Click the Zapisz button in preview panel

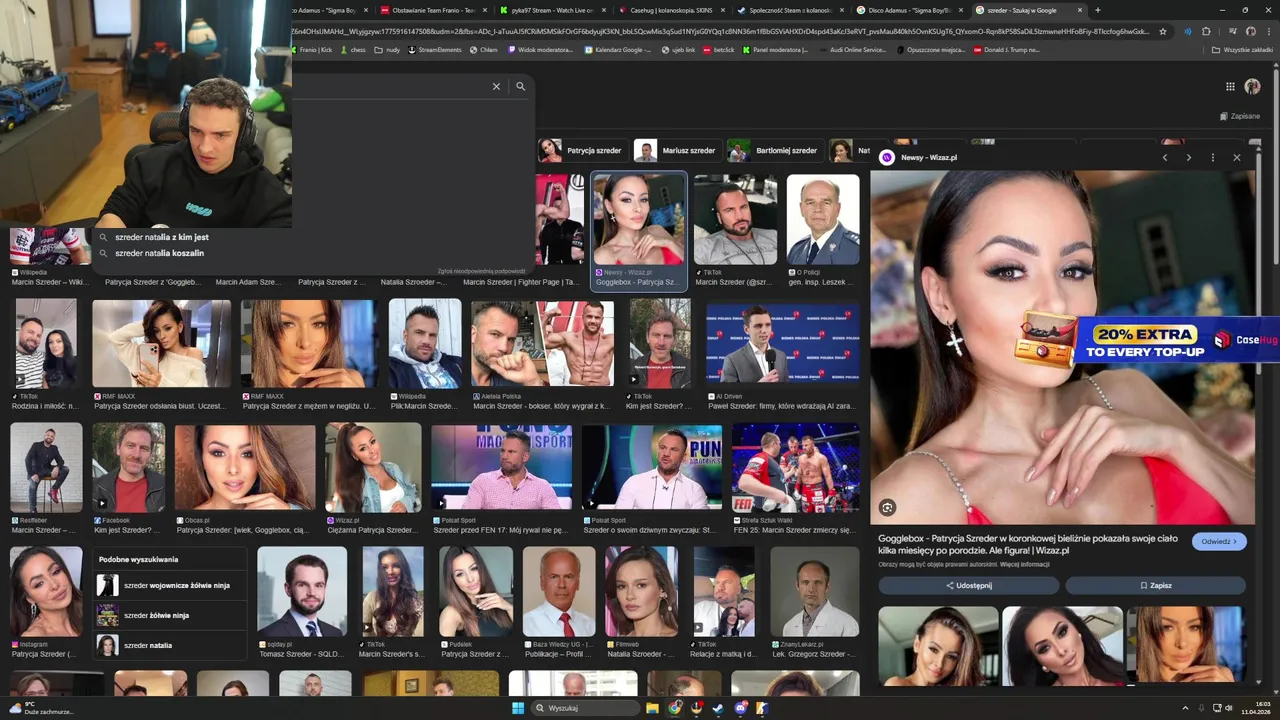(1155, 586)
